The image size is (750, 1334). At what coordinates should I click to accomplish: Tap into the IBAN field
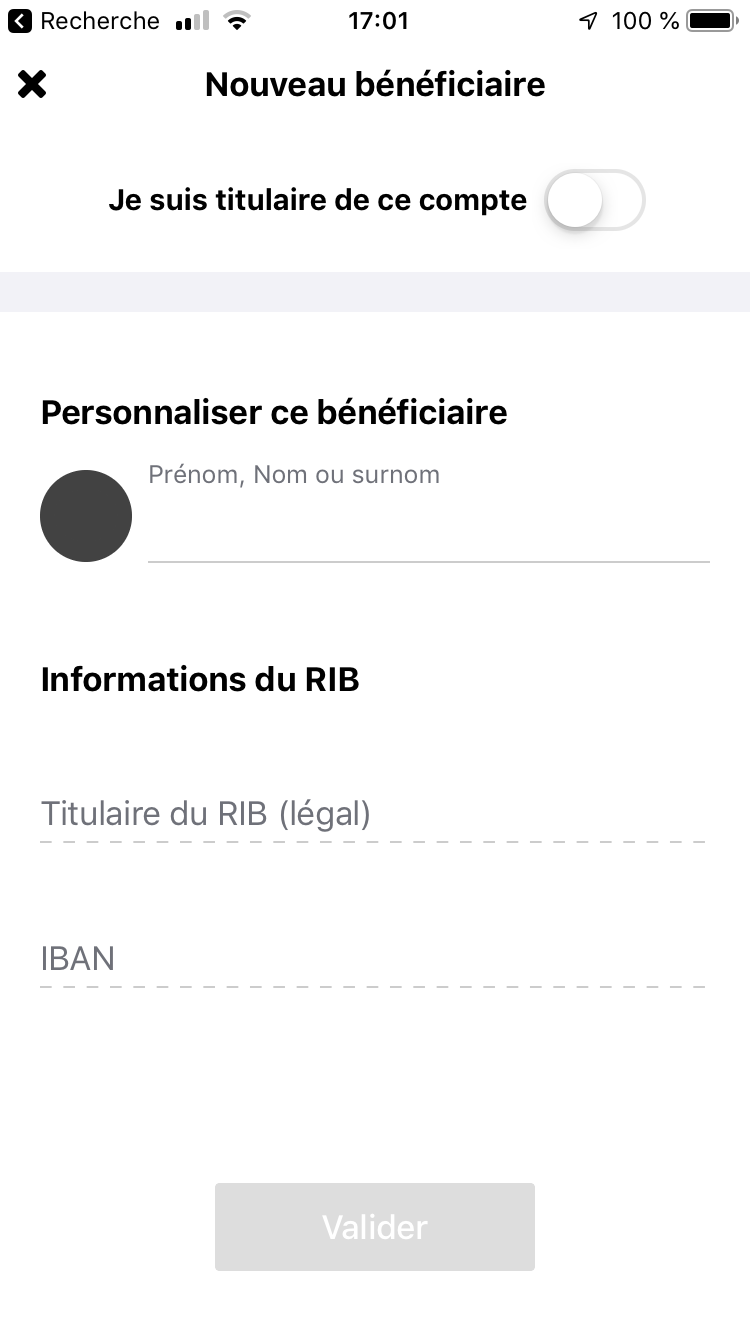click(x=372, y=959)
